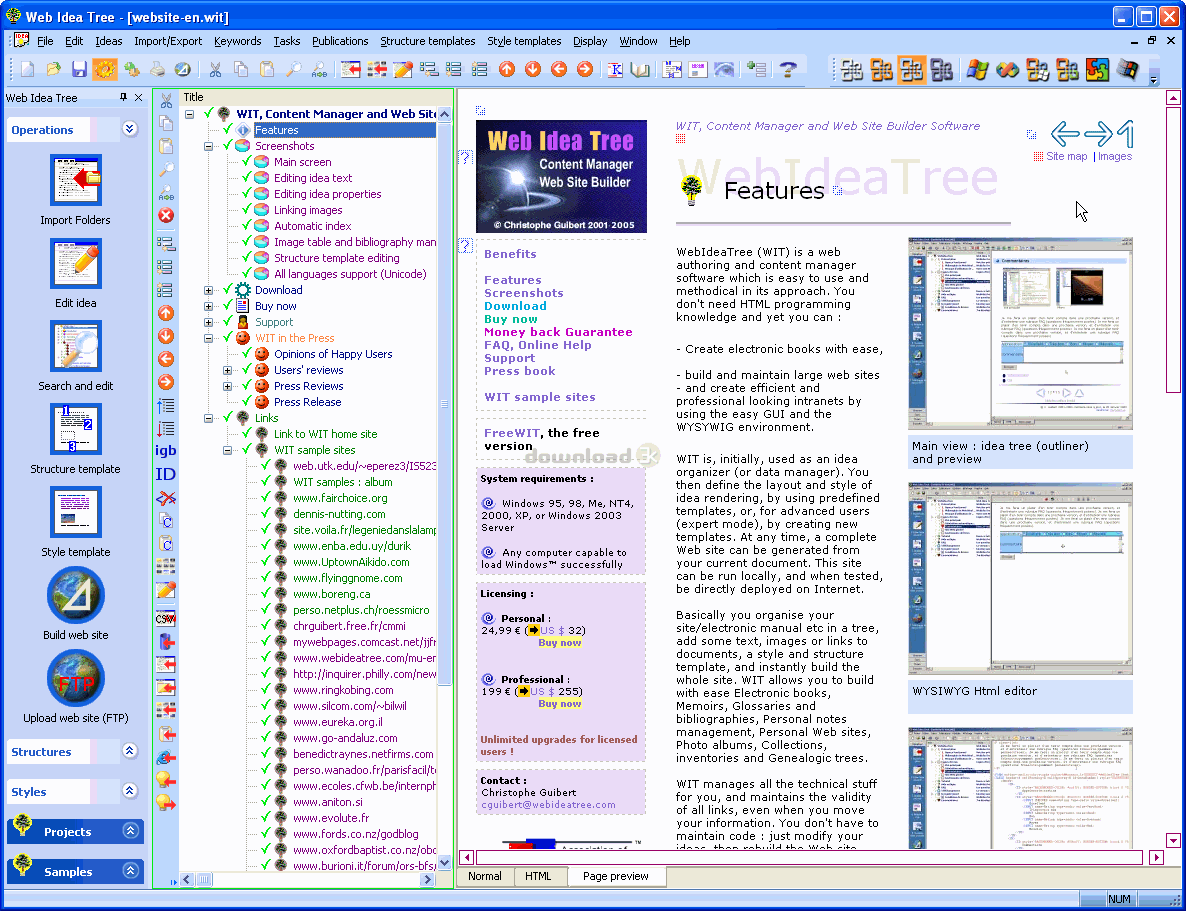
Task: Expand the Structures panel section
Action: coord(129,751)
